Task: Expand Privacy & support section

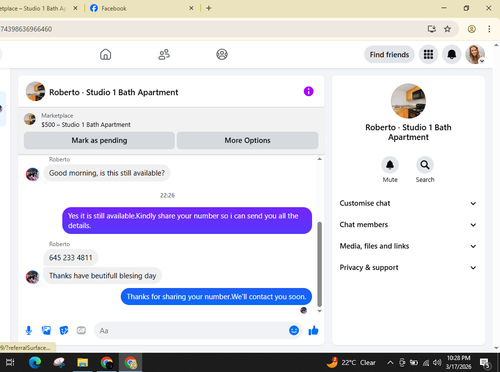Action: point(408,267)
